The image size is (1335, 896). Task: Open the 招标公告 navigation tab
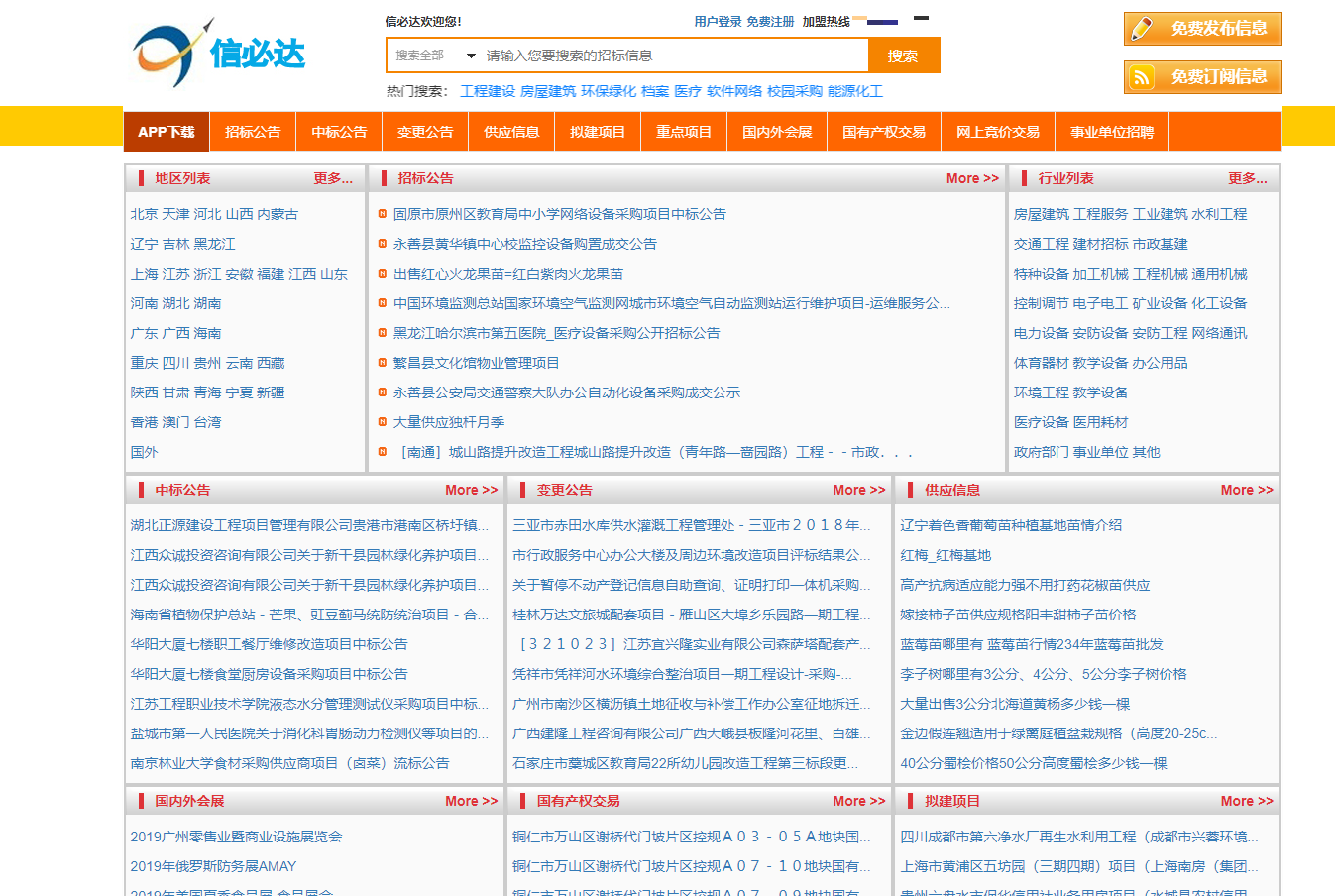[253, 132]
